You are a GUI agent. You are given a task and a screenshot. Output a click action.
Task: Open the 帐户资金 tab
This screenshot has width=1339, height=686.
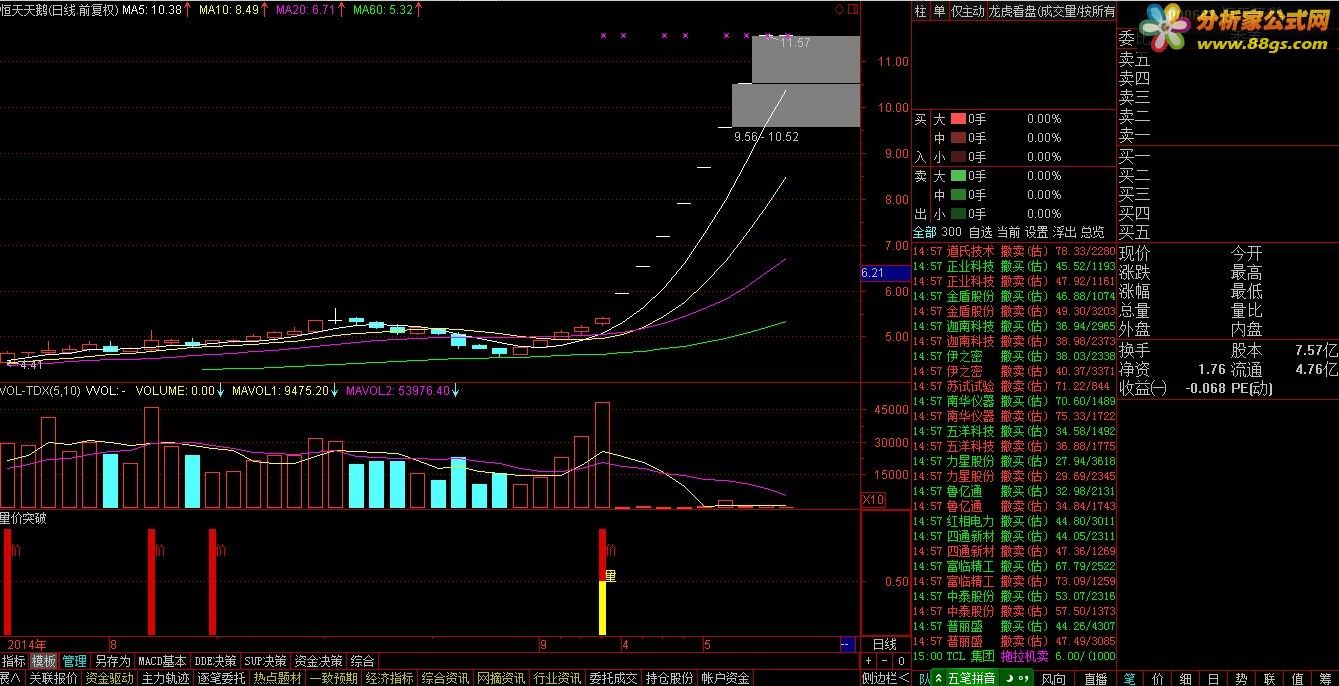click(725, 678)
